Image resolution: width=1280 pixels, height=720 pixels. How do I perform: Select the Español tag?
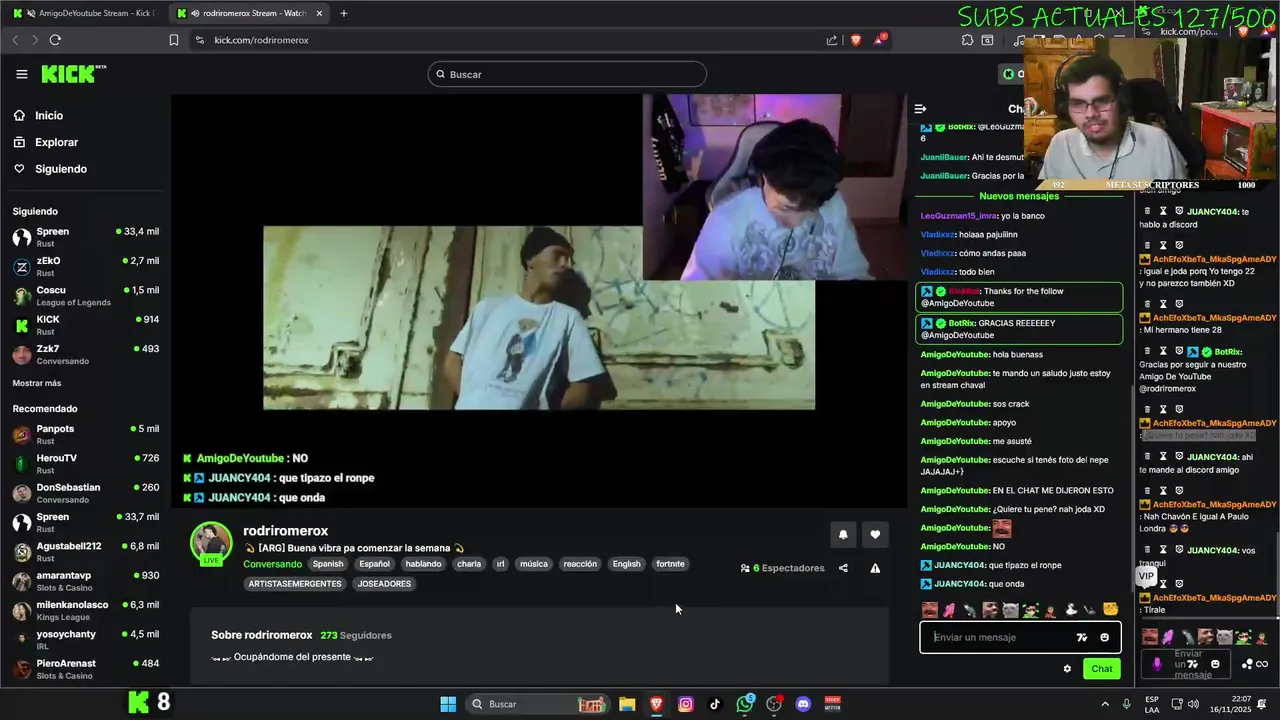pos(374,564)
